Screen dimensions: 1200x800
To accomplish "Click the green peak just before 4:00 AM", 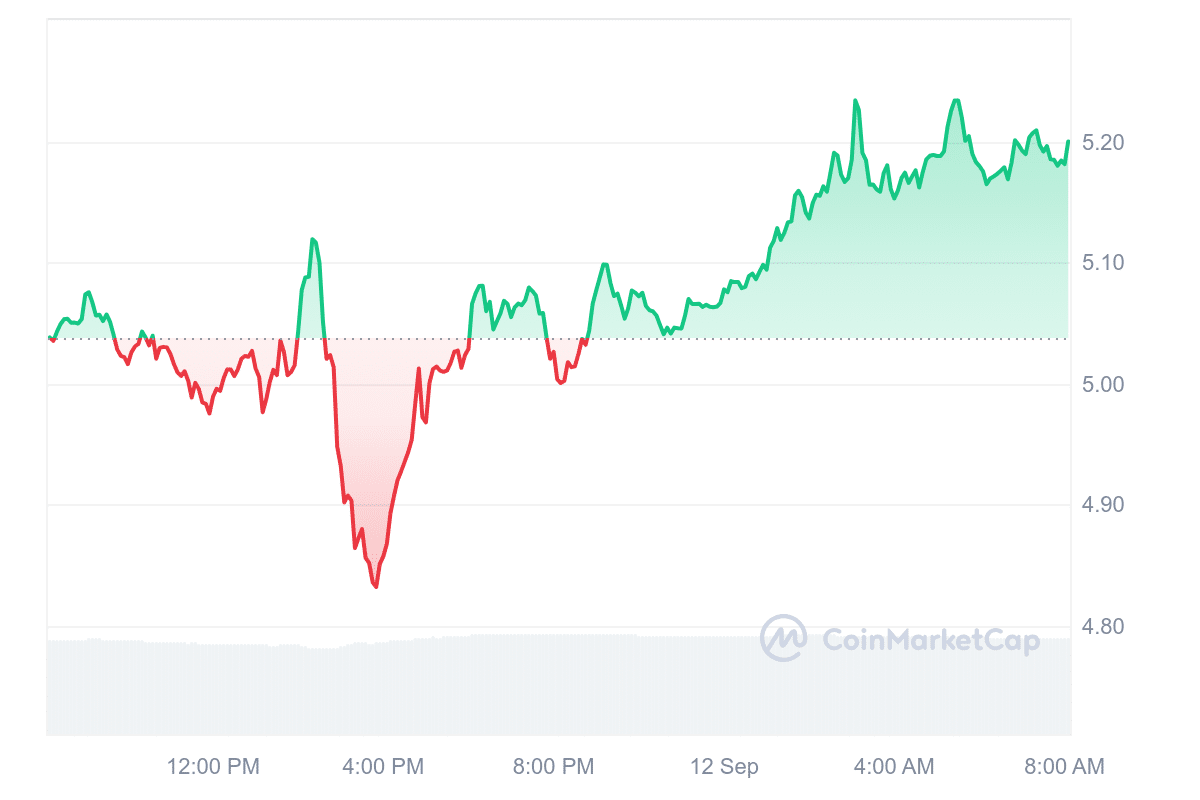I will [856, 101].
